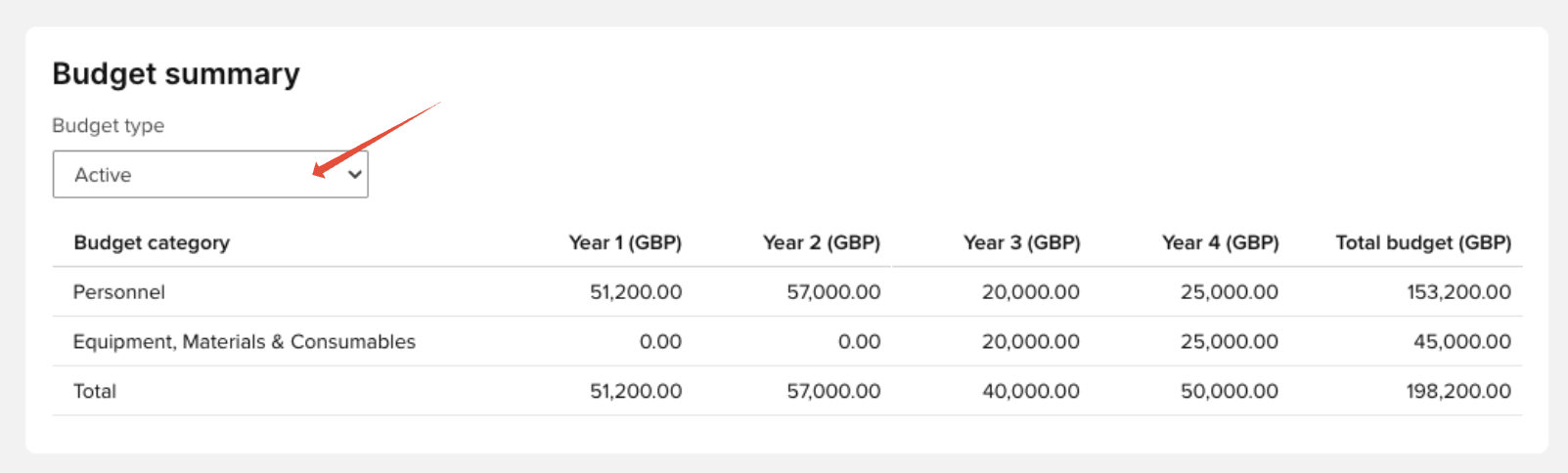This screenshot has height=473, width=1568.
Task: Select the Total budget (GBP) column header
Action: (x=1423, y=243)
